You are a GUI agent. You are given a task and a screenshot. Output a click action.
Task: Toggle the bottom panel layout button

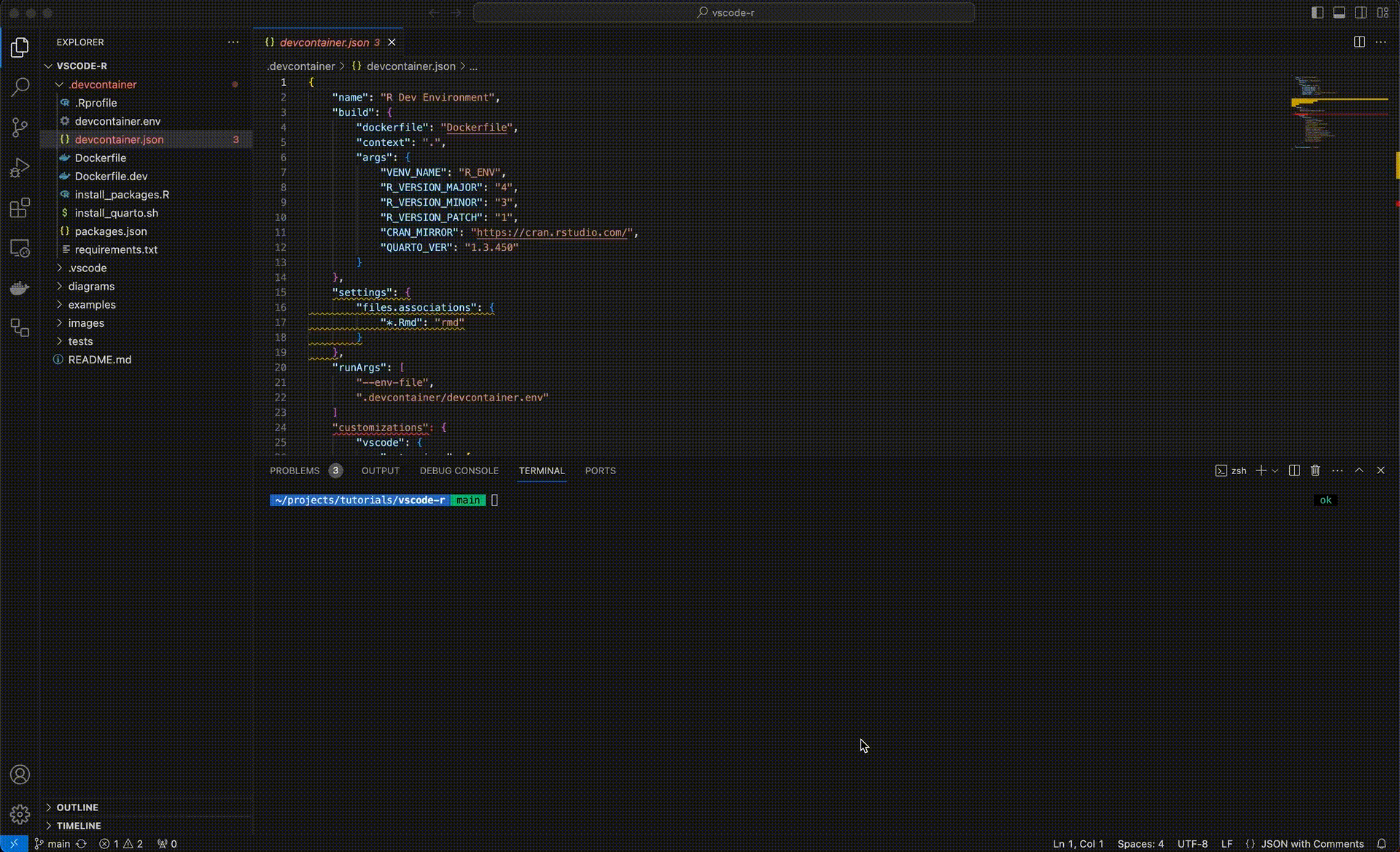coord(1339,12)
